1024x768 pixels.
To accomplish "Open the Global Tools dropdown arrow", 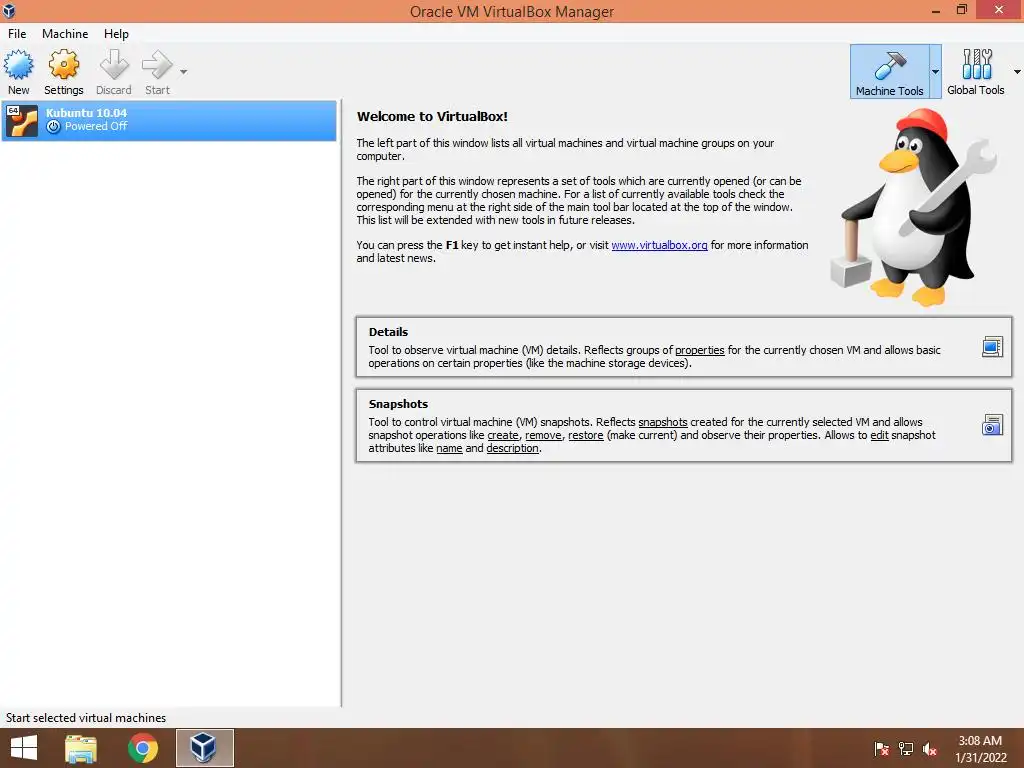I will tap(1017, 72).
